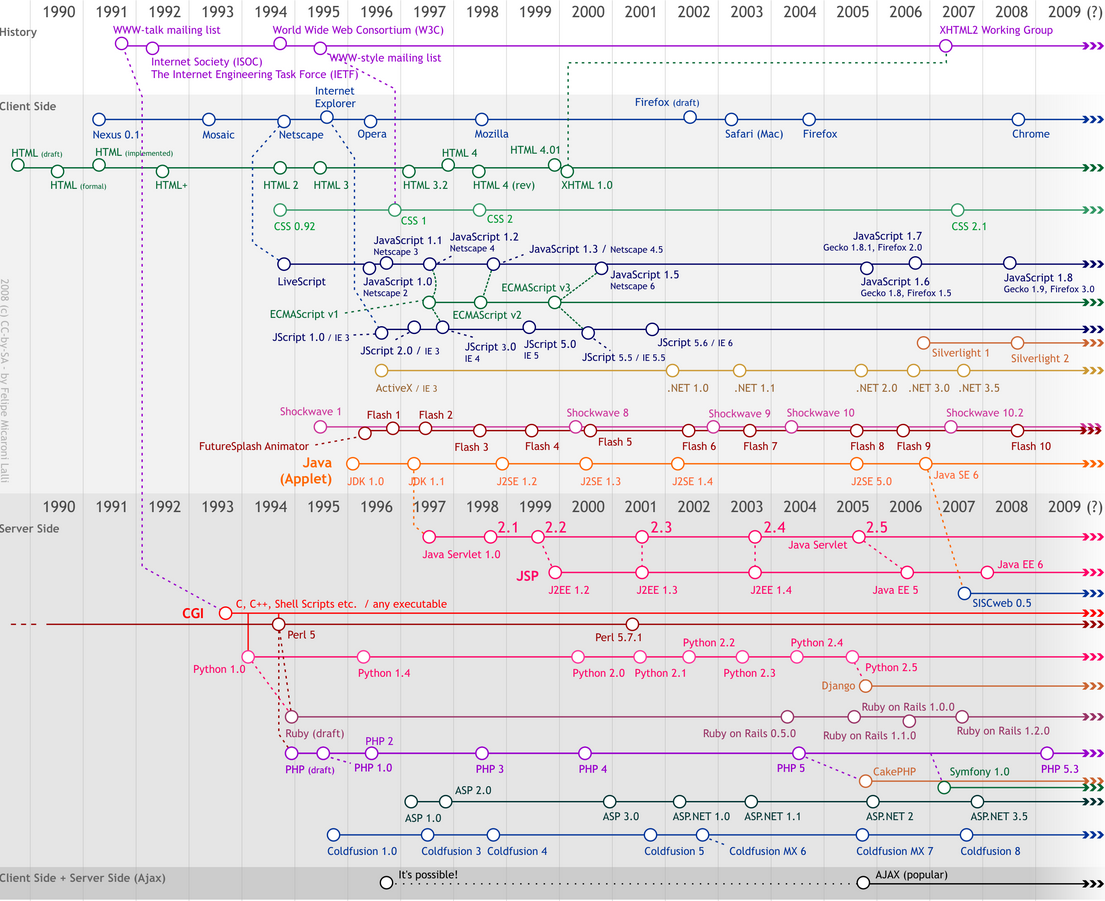This screenshot has height=901, width=1105.
Task: Click the "JScript 5.6 / IE 6" label
Action: pyautogui.click(x=695, y=343)
